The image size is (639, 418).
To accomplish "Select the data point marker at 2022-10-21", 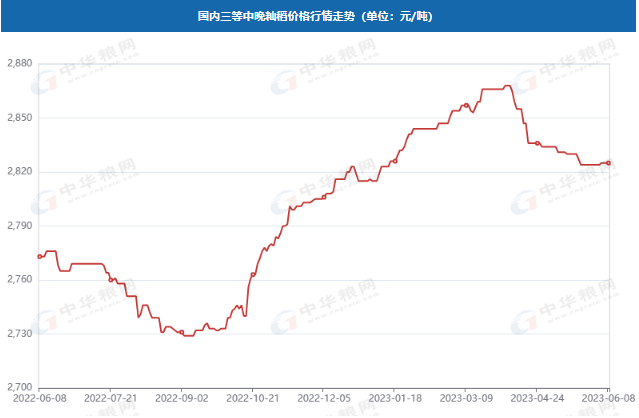I will (x=253, y=275).
